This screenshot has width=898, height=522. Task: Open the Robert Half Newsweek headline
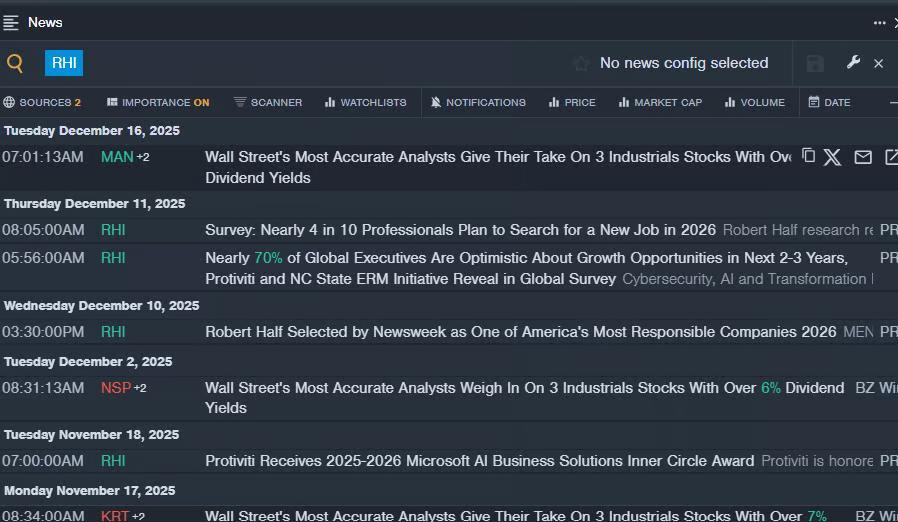(x=520, y=332)
